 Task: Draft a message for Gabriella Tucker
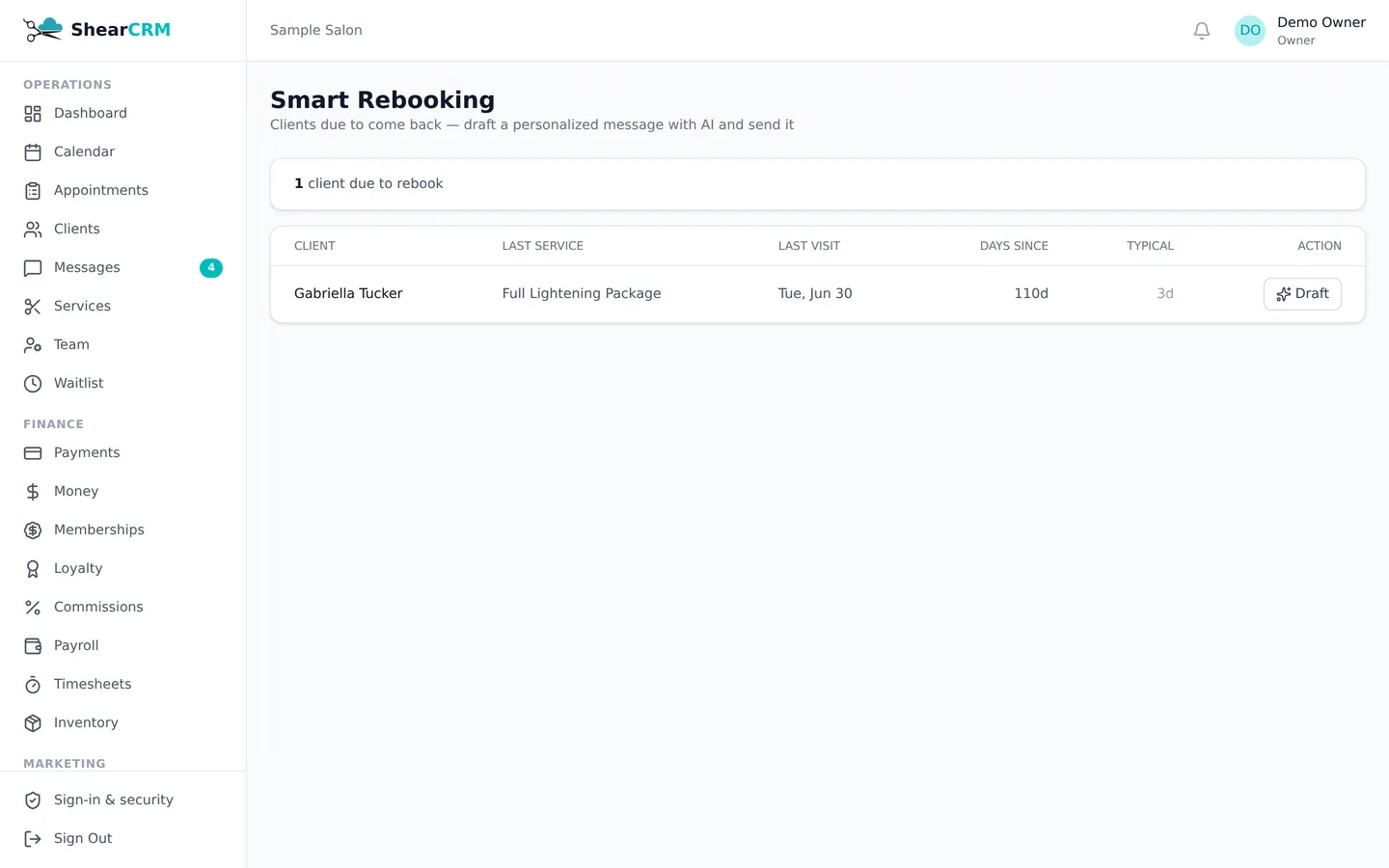pos(1302,294)
